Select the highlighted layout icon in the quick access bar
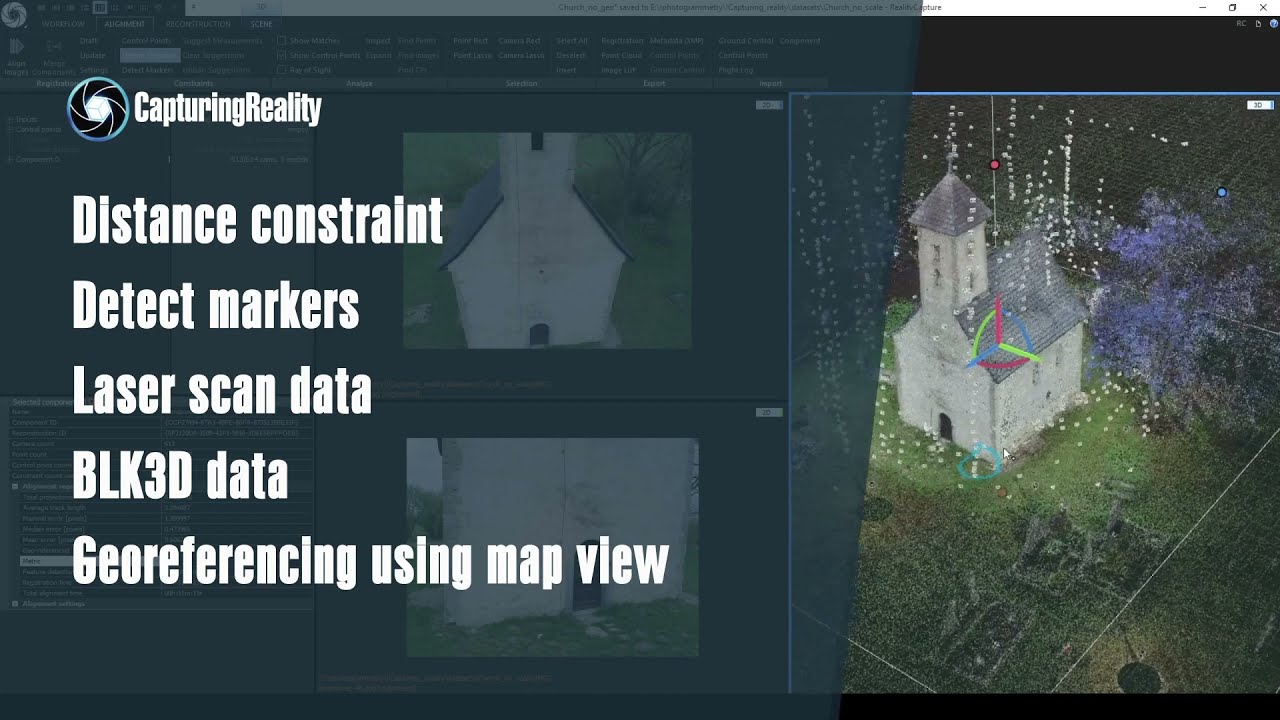This screenshot has height=720, width=1280. 100,8
